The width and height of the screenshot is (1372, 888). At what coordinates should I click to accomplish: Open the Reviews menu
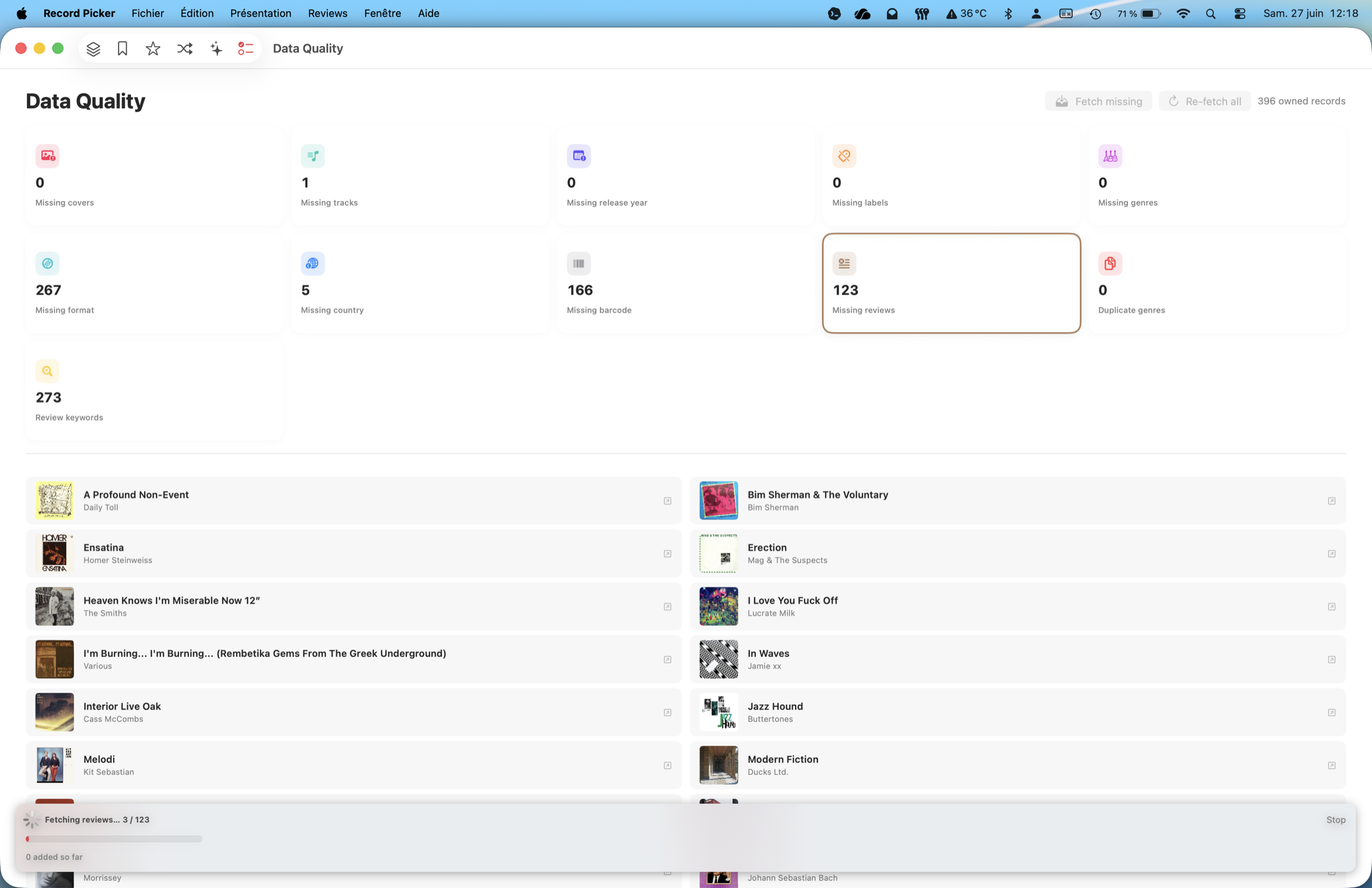[327, 13]
